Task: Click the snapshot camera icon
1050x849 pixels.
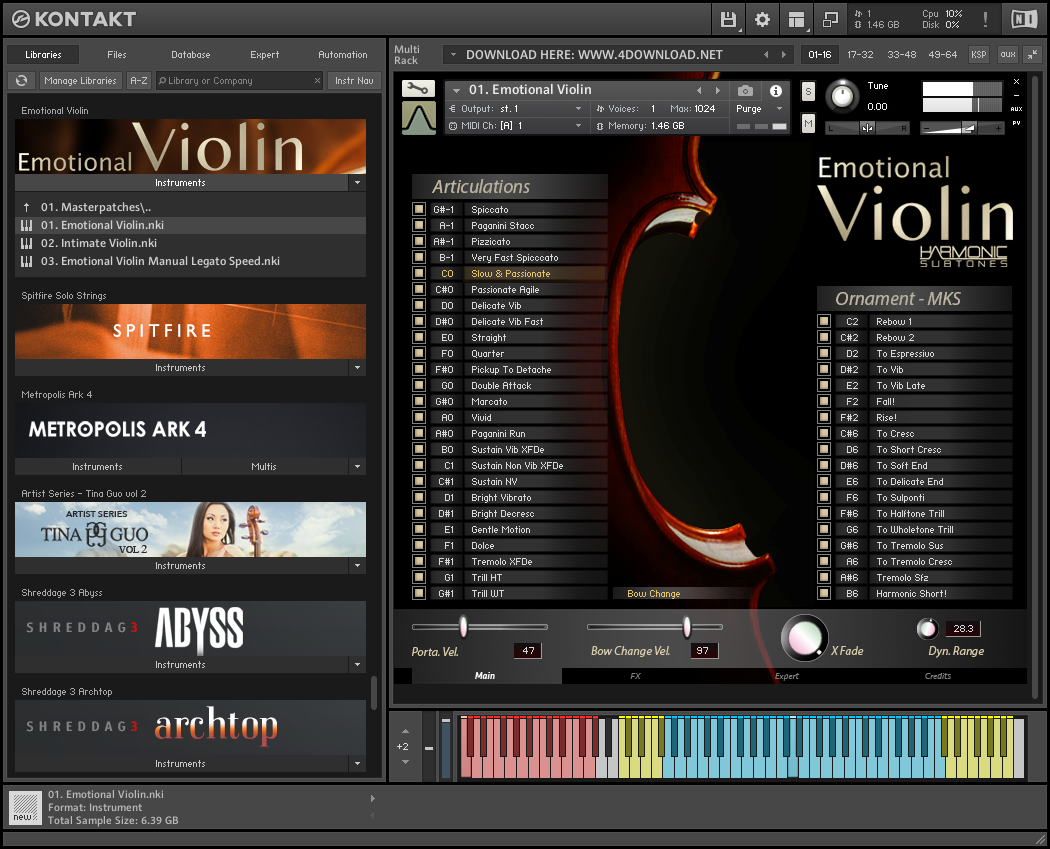Action: pyautogui.click(x=745, y=90)
